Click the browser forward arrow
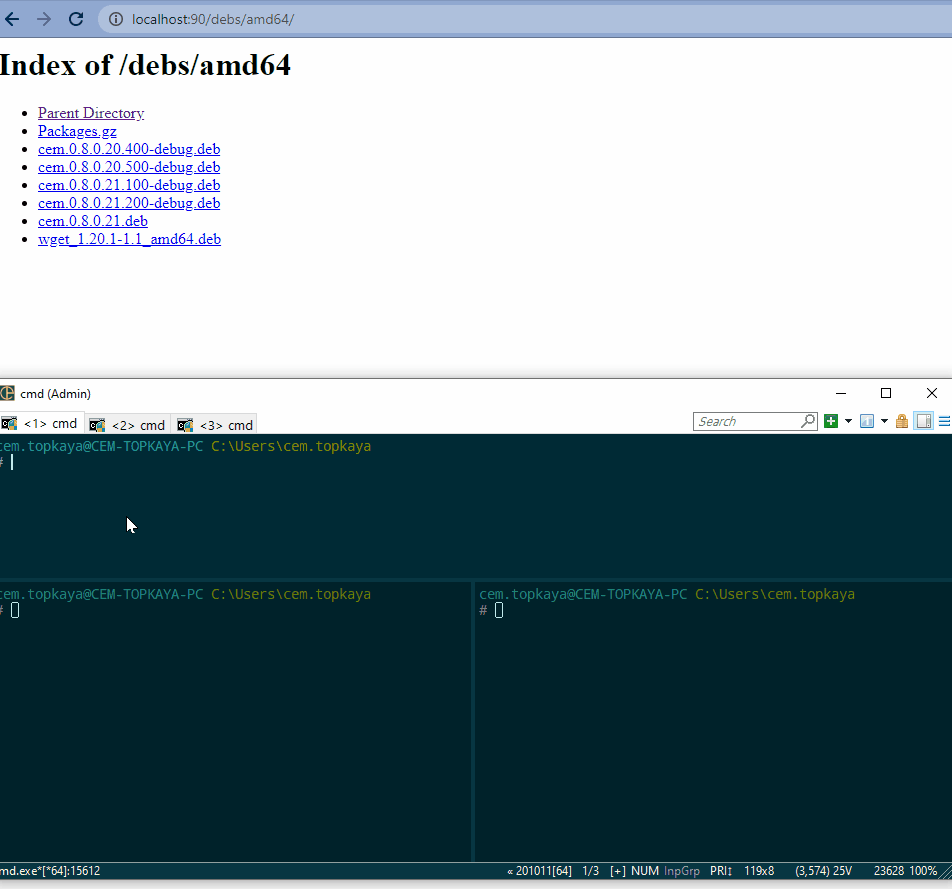Screen dimensions: 952x889 pos(44,19)
